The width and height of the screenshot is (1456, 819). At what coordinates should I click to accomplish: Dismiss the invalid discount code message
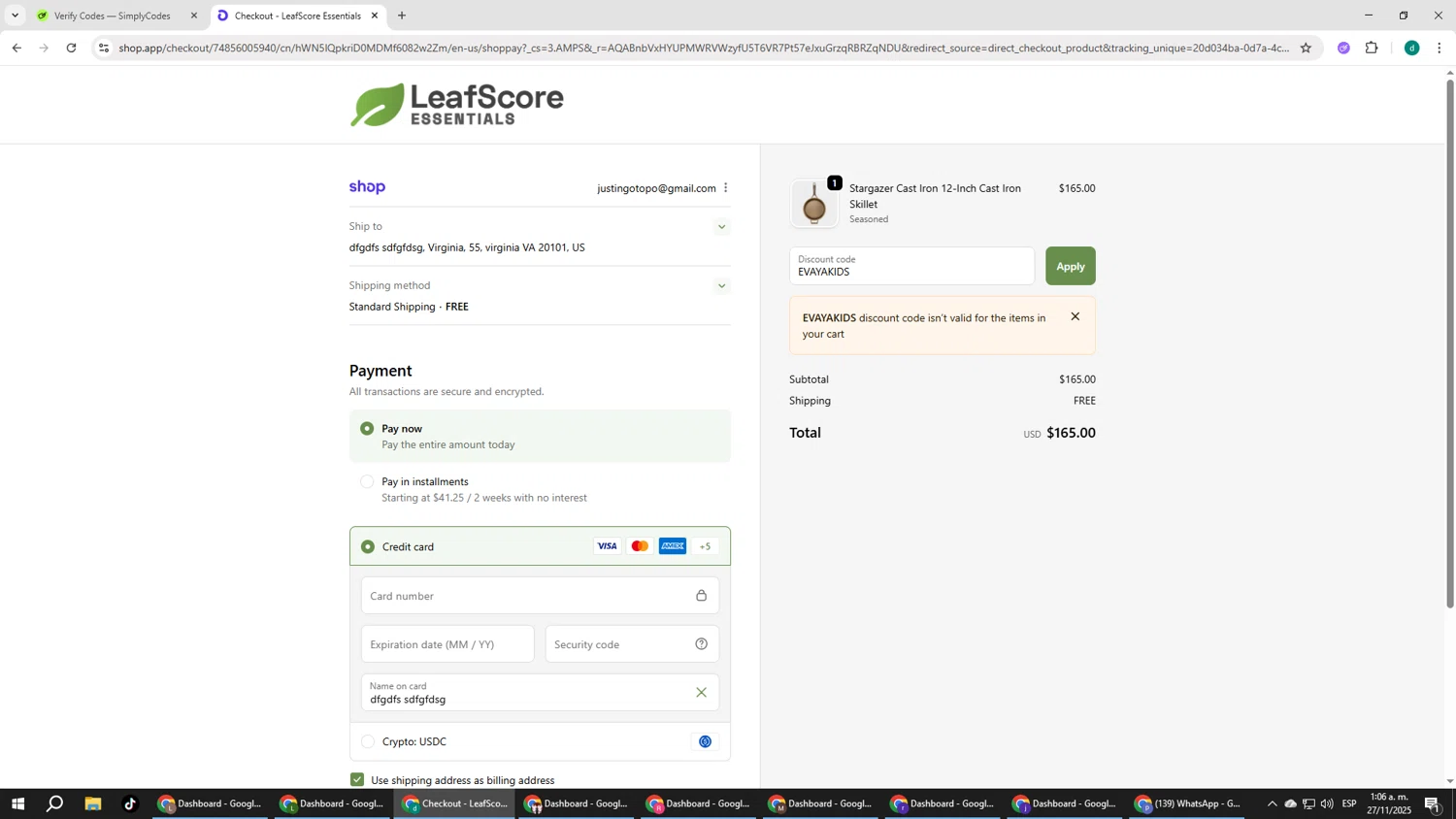(1075, 317)
